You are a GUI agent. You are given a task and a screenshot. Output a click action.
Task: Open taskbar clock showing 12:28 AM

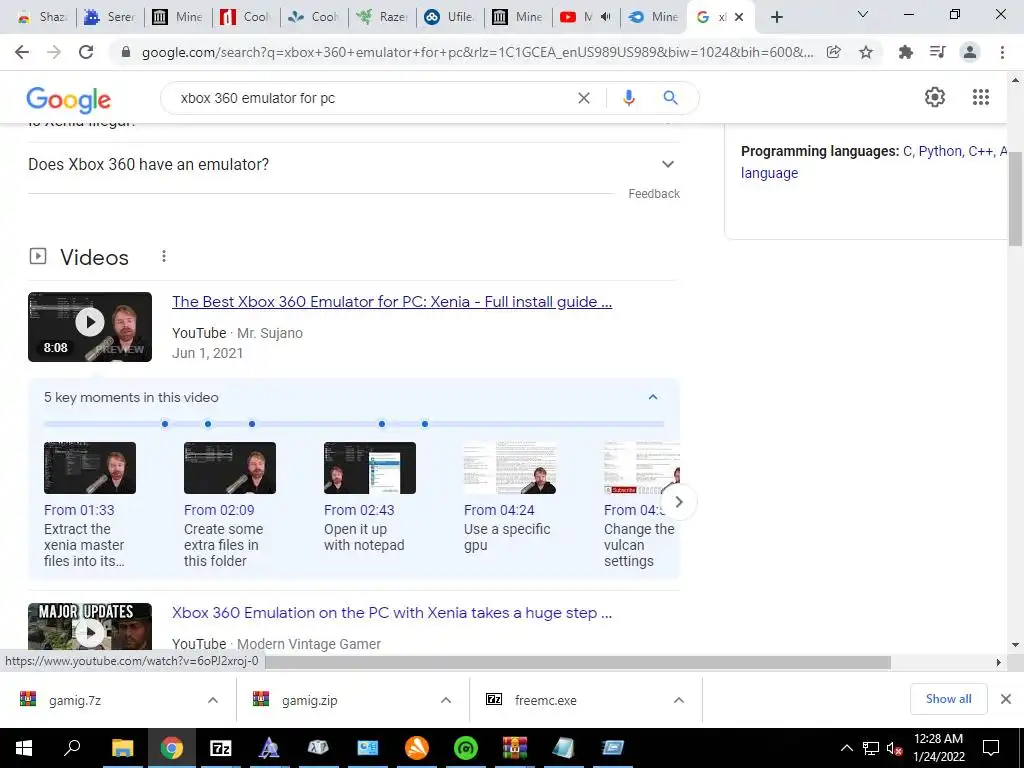938,748
